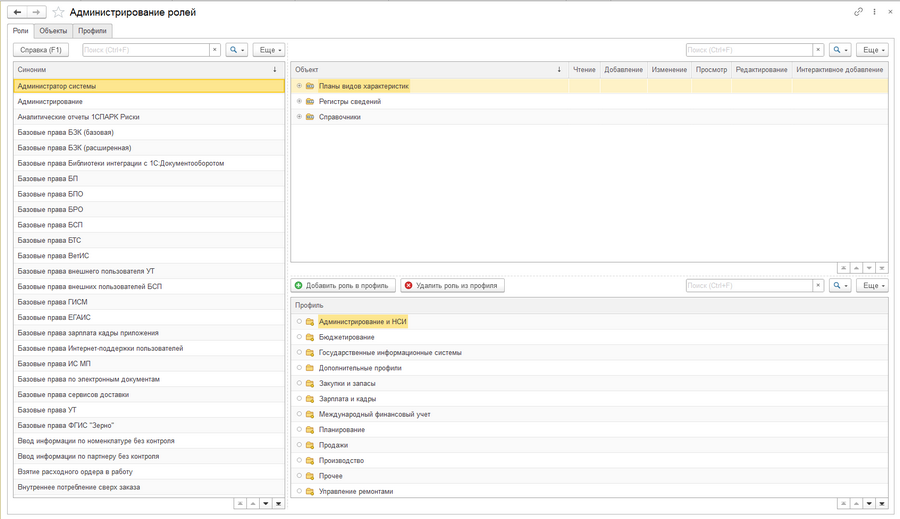900x519 pixels.
Task: Jump to last row of profile list
Action: tap(882, 503)
